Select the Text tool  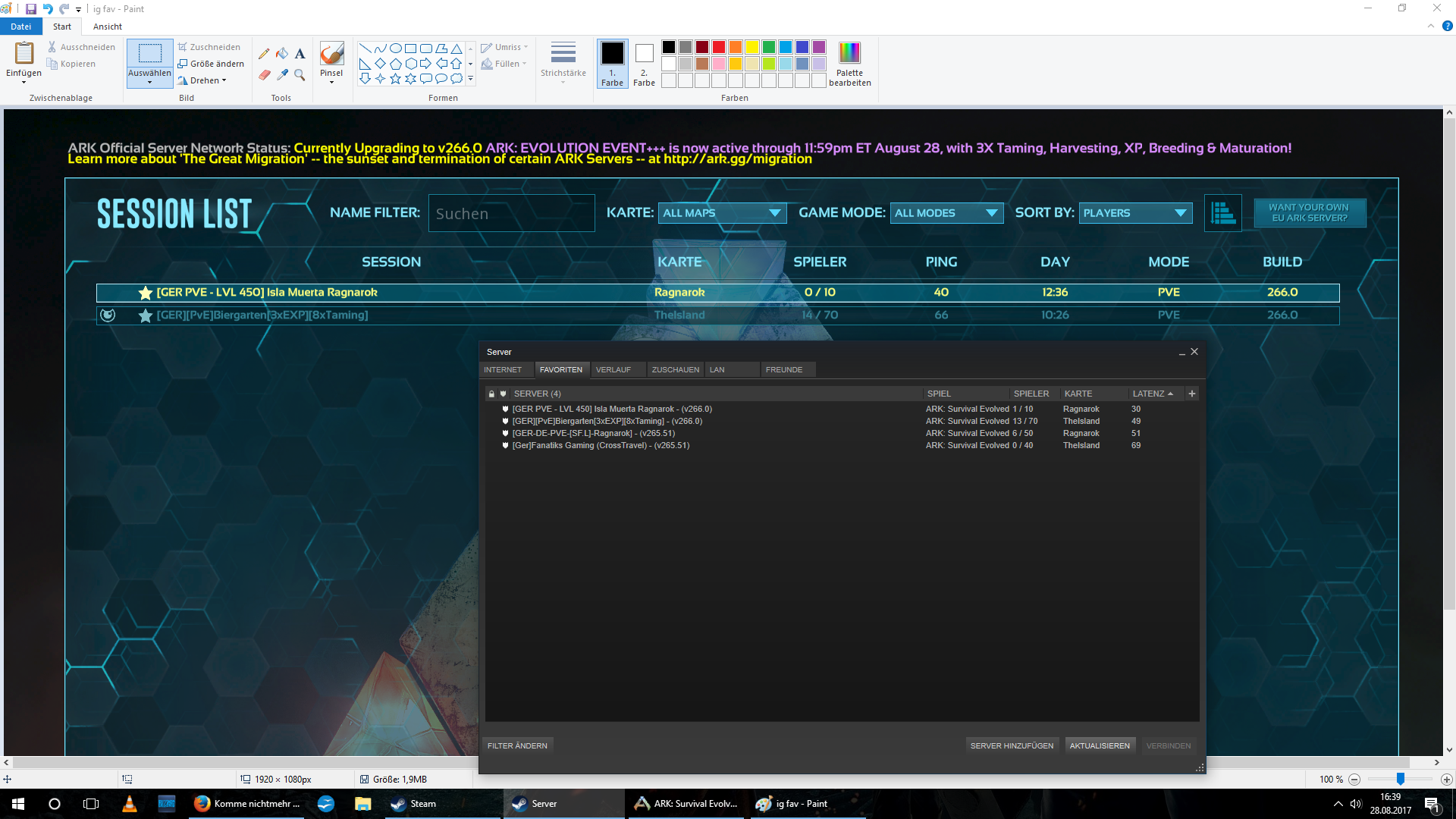[x=300, y=54]
